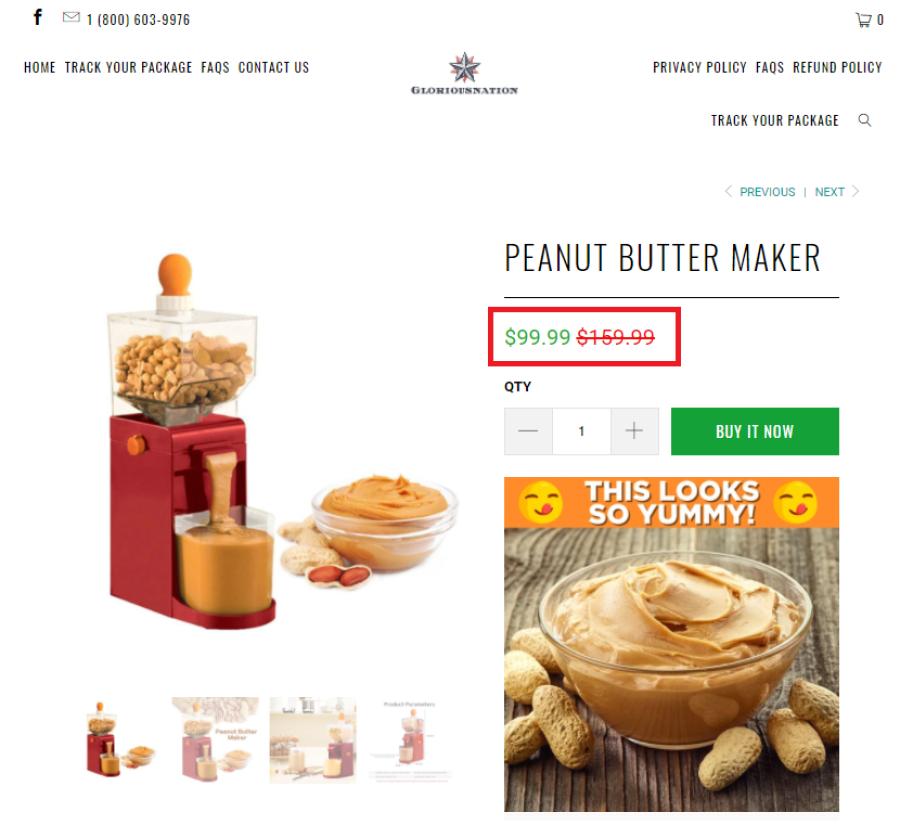The image size is (900, 825).
Task: Open the shopping cart icon
Action: coord(863,20)
